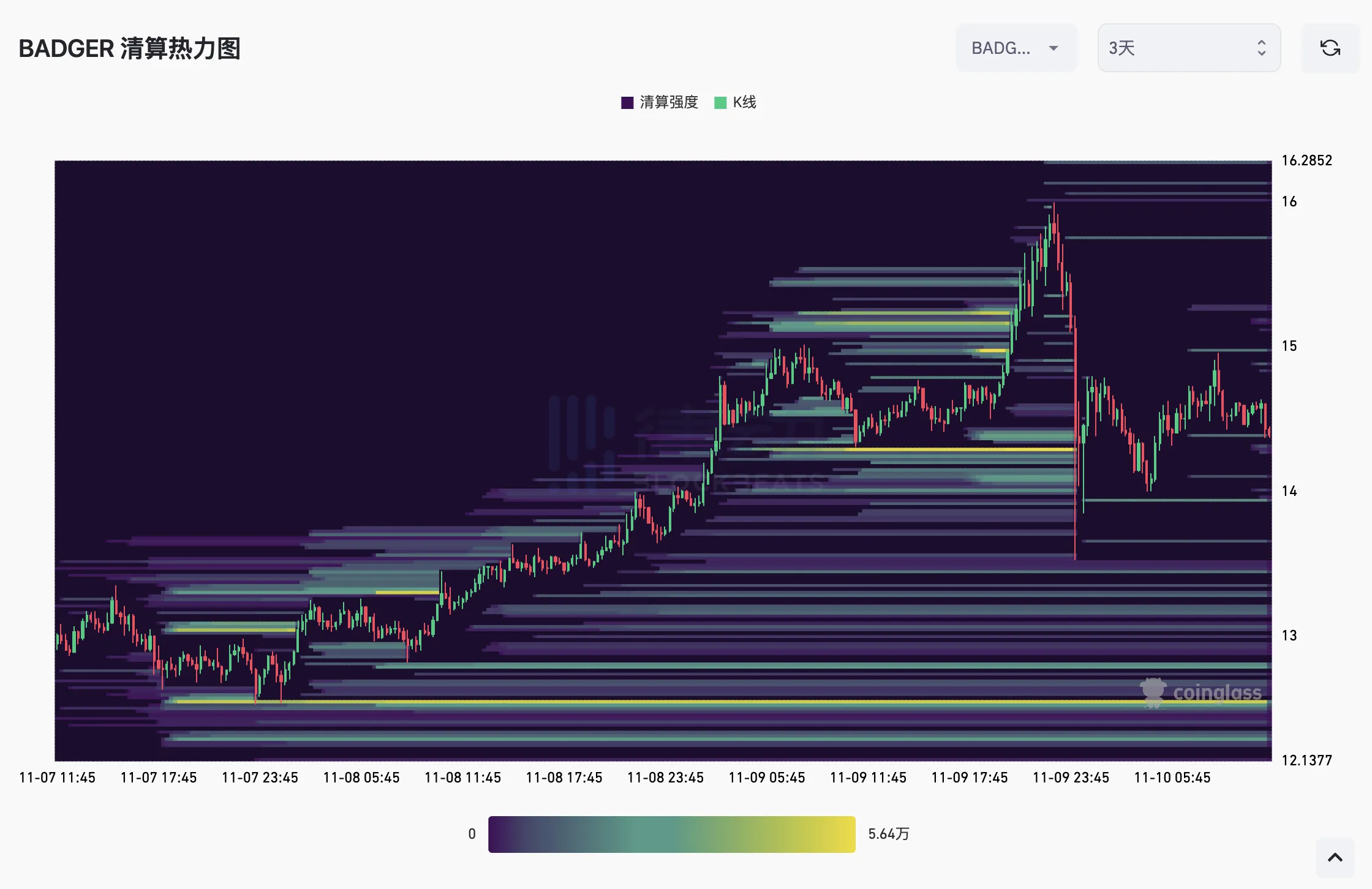This screenshot has width=1372, height=889.
Task: Toggle the K线 legend label
Action: pyautogui.click(x=745, y=102)
